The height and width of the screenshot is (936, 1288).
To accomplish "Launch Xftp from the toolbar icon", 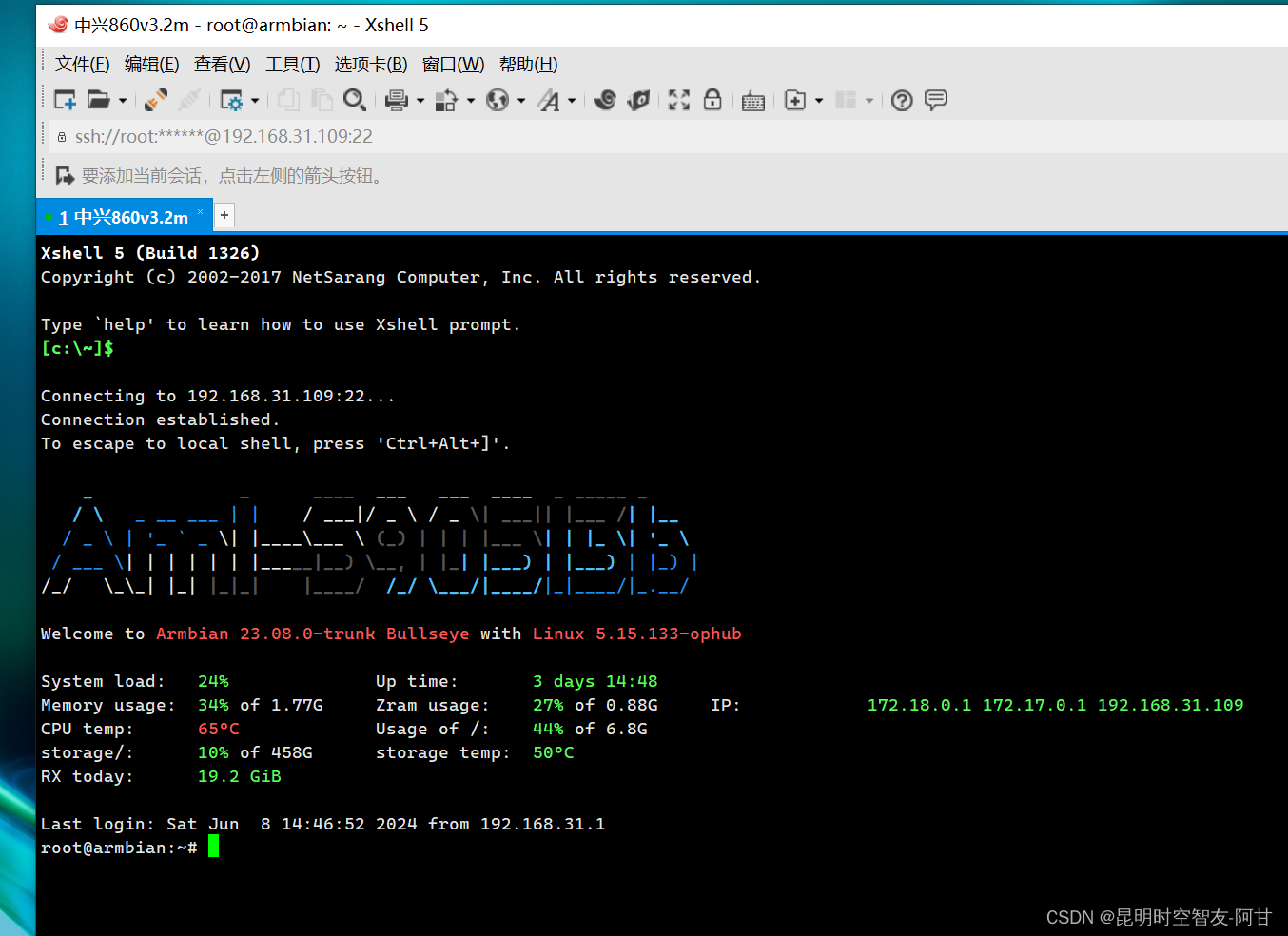I will point(605,100).
